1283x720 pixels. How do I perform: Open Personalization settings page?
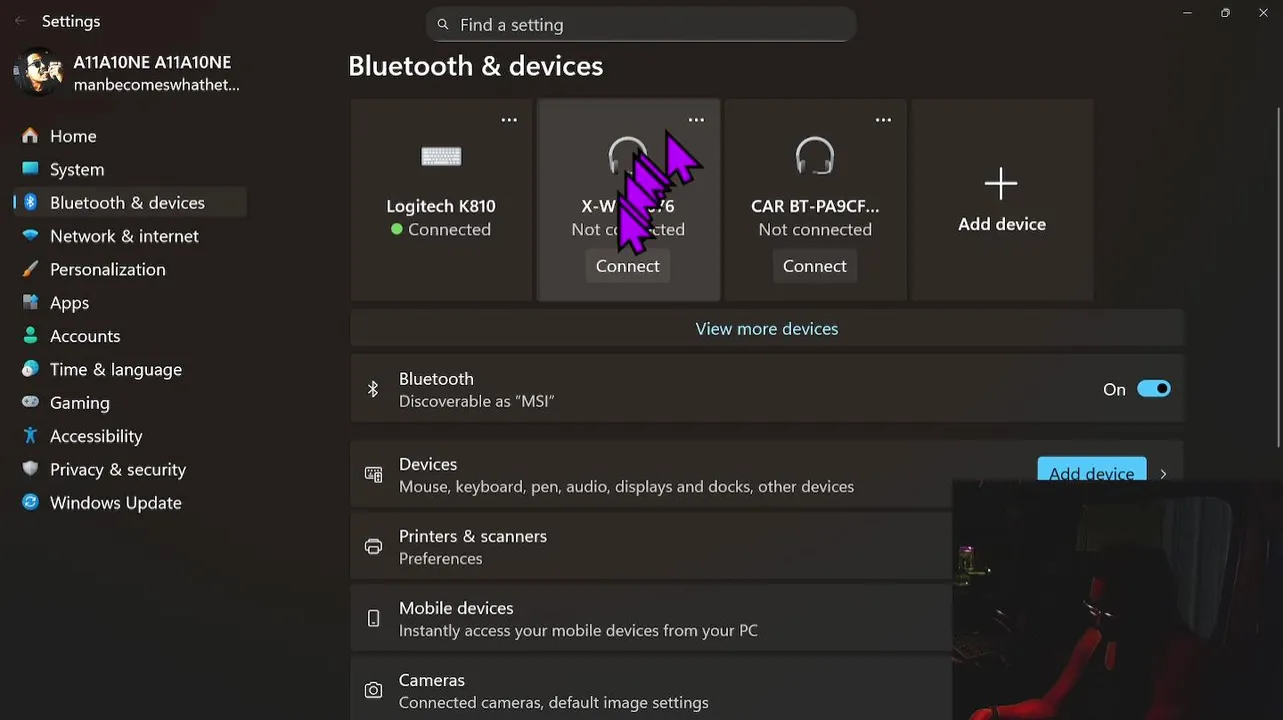[107, 269]
